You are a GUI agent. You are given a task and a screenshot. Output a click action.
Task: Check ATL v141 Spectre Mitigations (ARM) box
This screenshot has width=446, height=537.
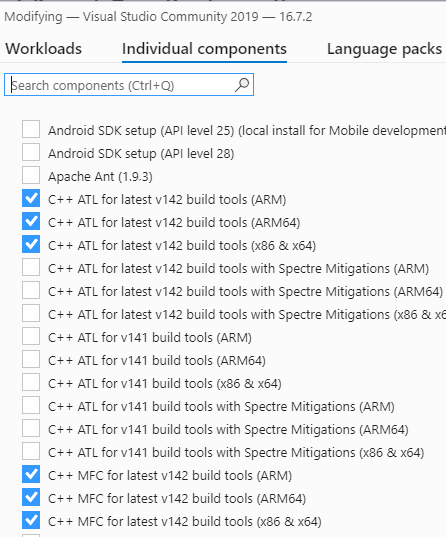[x=31, y=405]
